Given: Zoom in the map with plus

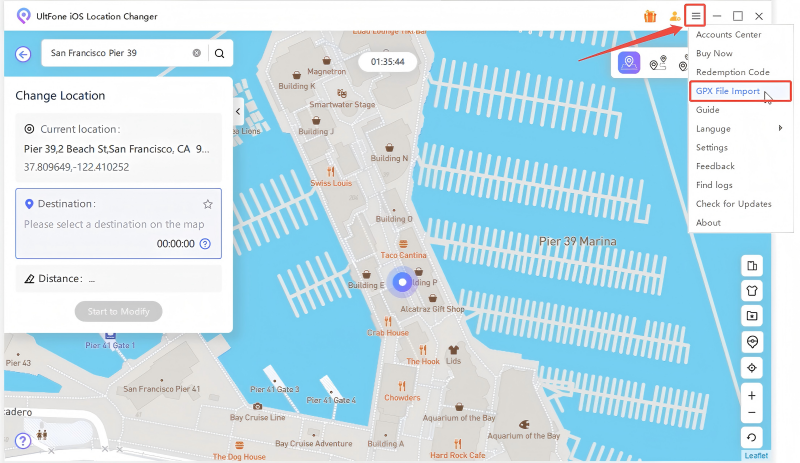Looking at the screenshot, I should (752, 396).
